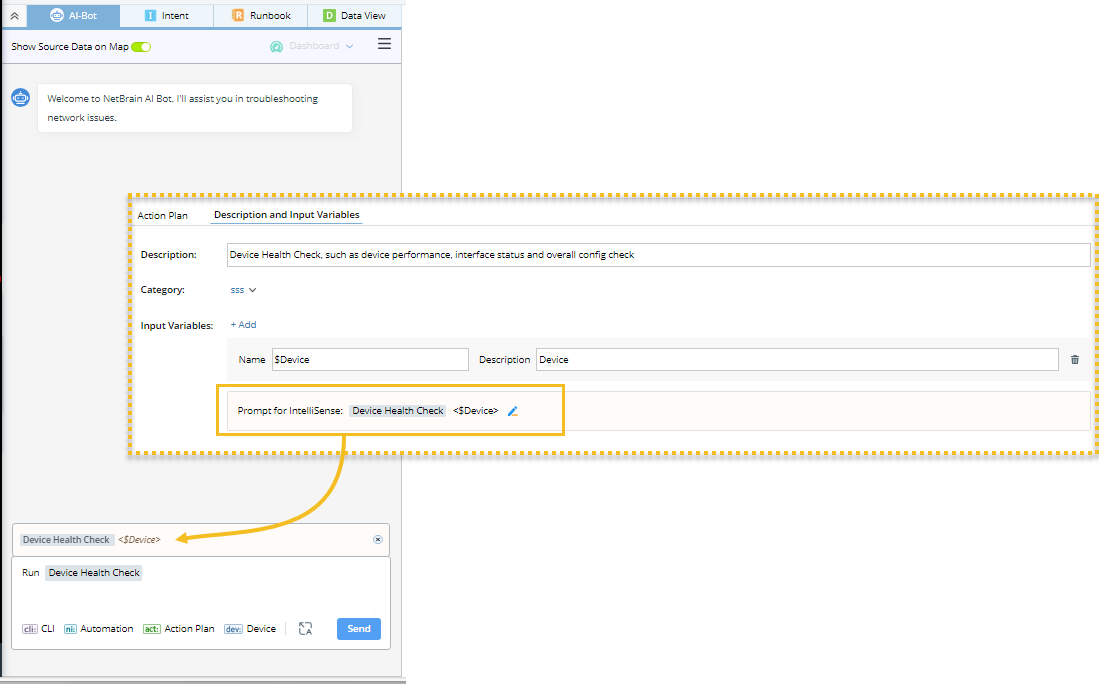Edit the IntelliSense prompt with pencil icon
The width and height of the screenshot is (1099, 684).
coord(513,411)
